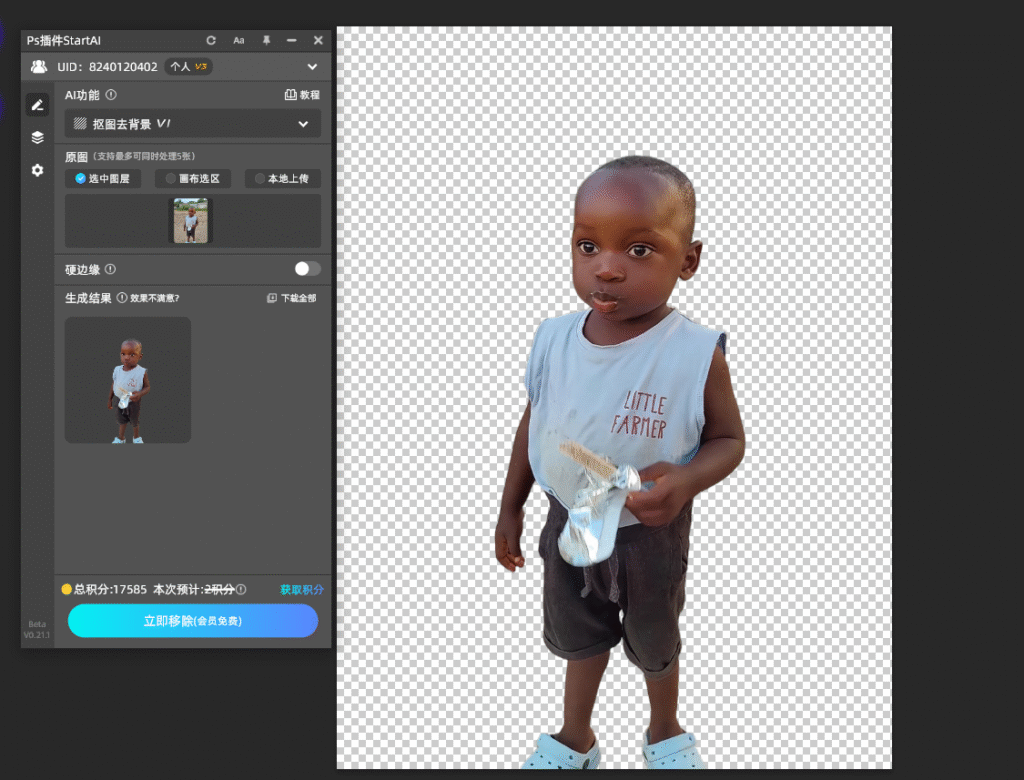Click the user account icon beside UID
This screenshot has height=780, width=1024.
click(x=39, y=67)
